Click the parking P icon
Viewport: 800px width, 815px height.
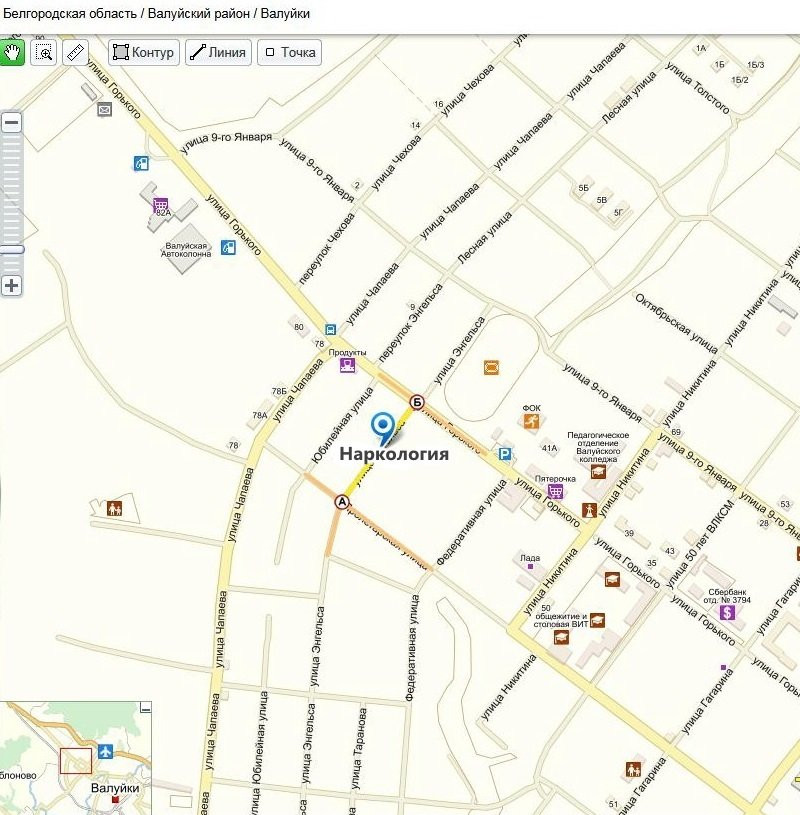point(505,454)
